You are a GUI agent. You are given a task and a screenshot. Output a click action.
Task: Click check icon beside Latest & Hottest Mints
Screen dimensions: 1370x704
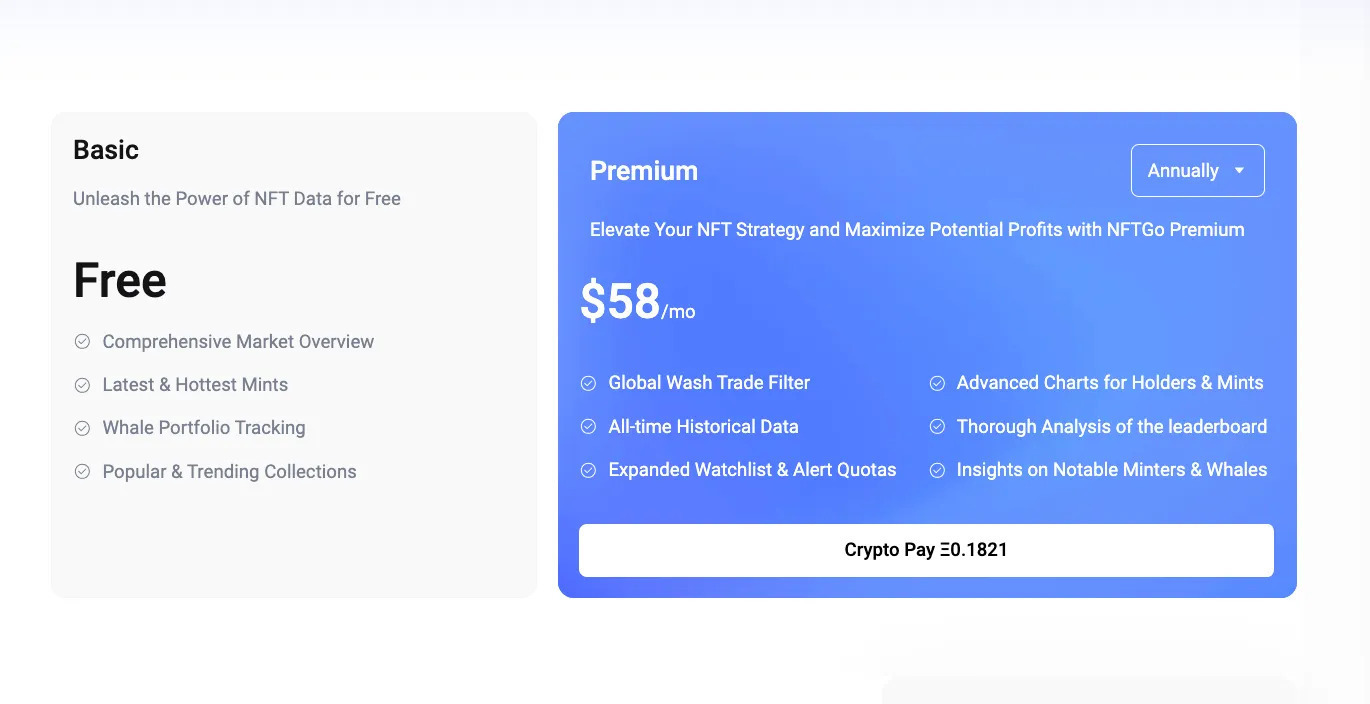pos(82,385)
